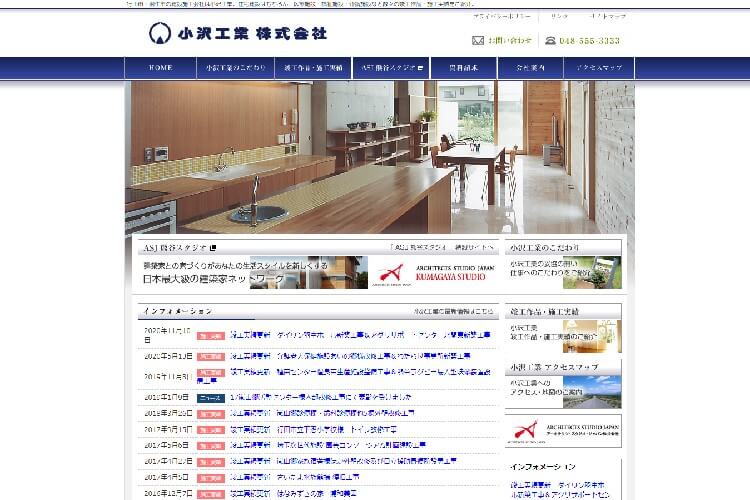
Task: Click the envelope icon beside お問い合わせ
Action: [x=478, y=41]
